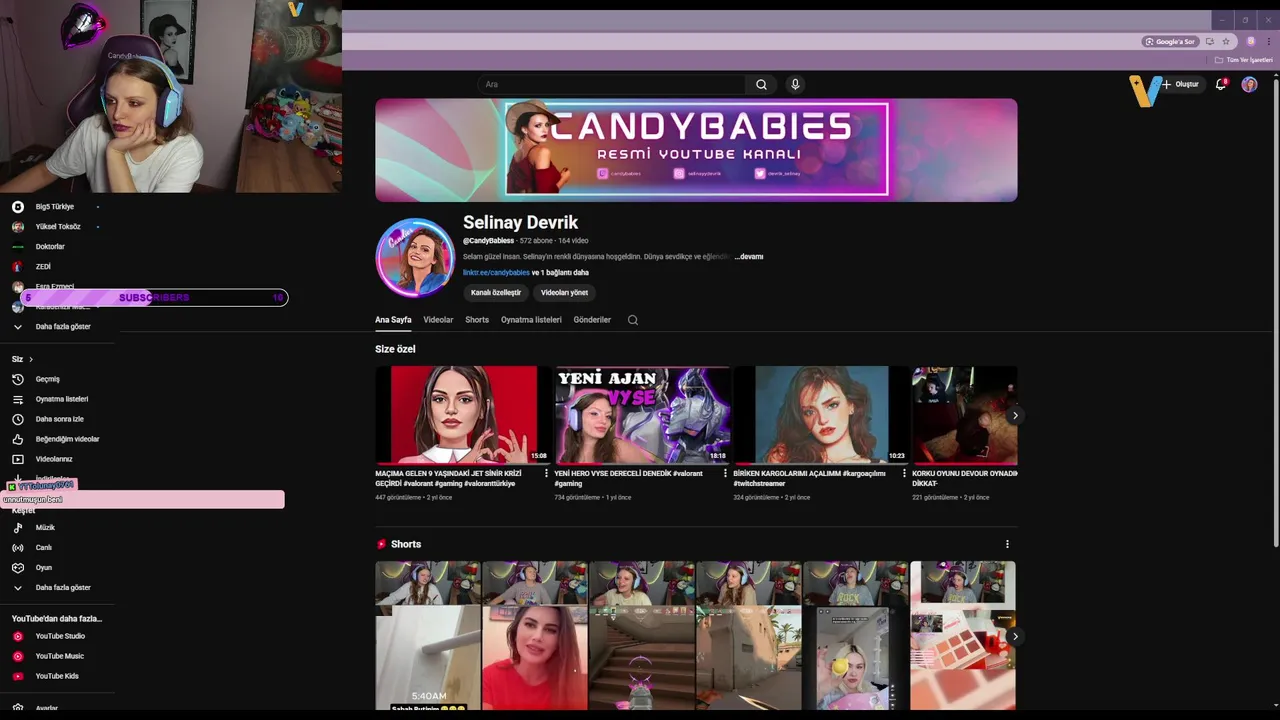This screenshot has width=1280, height=720.
Task: Open the Oluştur create menu
Action: pos(1180,85)
